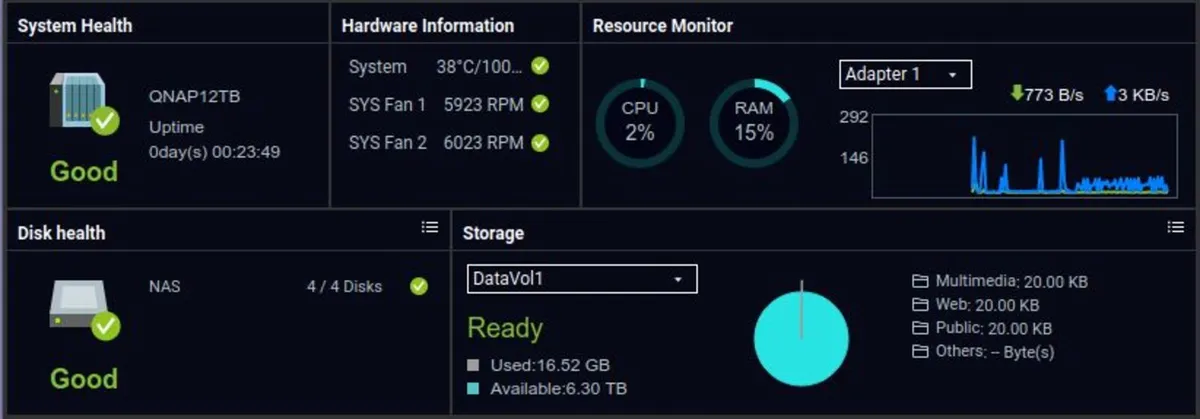Click the SYS Fan 2 status checkmark
The width and height of the screenshot is (1200, 419).
(x=540, y=143)
